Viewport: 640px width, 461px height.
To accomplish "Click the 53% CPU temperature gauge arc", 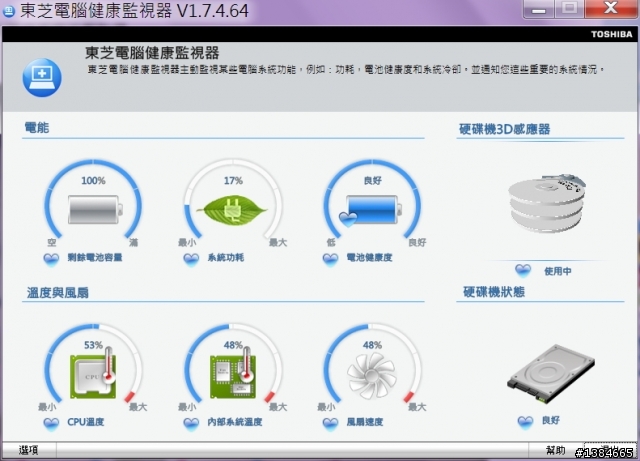I will 93,363.
